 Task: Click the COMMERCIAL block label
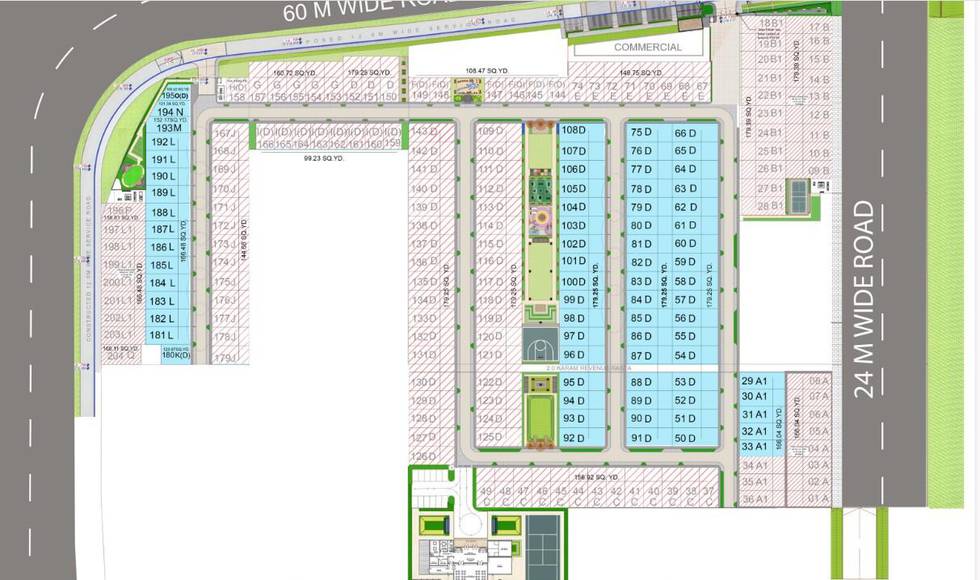(x=648, y=47)
